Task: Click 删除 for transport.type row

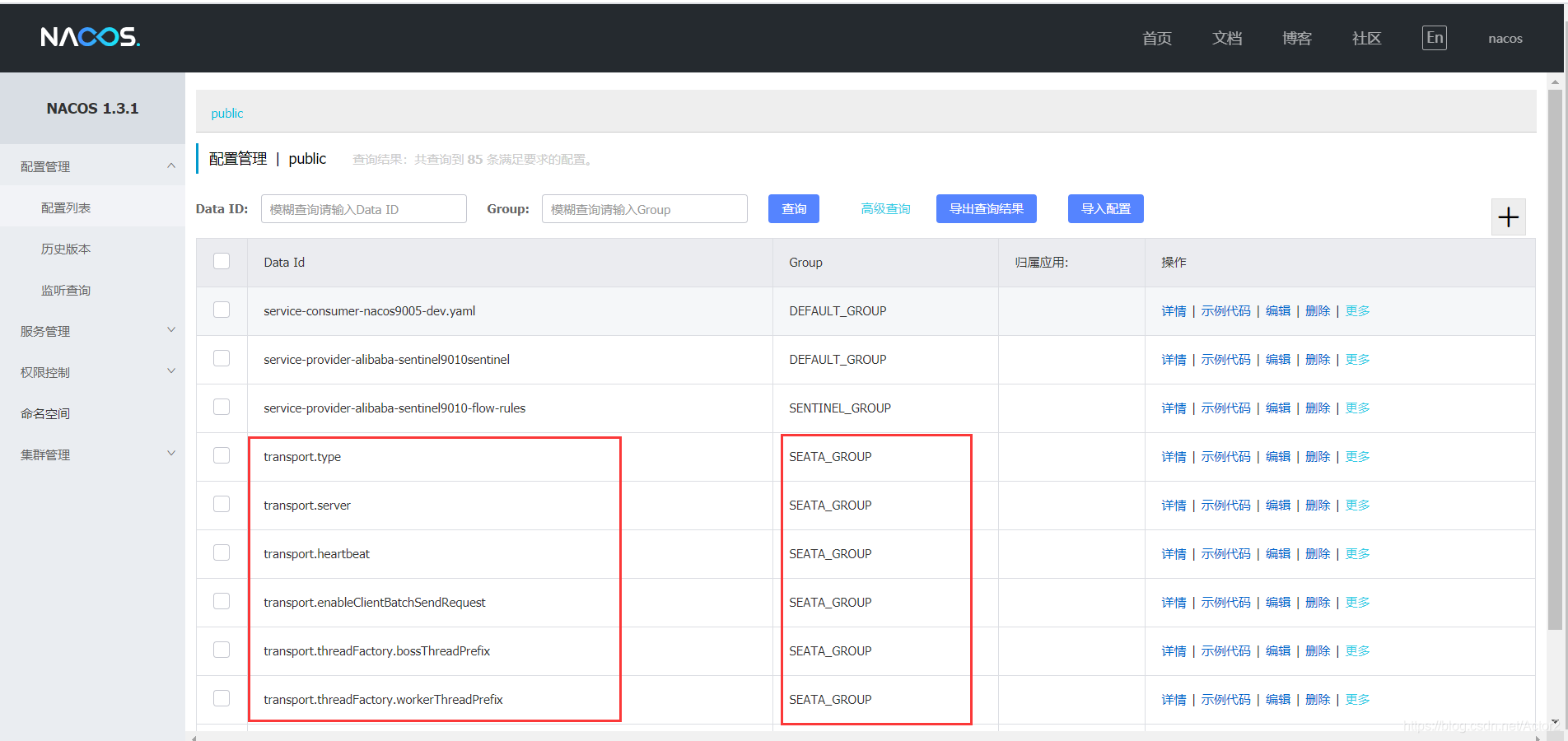Action: (x=1318, y=457)
